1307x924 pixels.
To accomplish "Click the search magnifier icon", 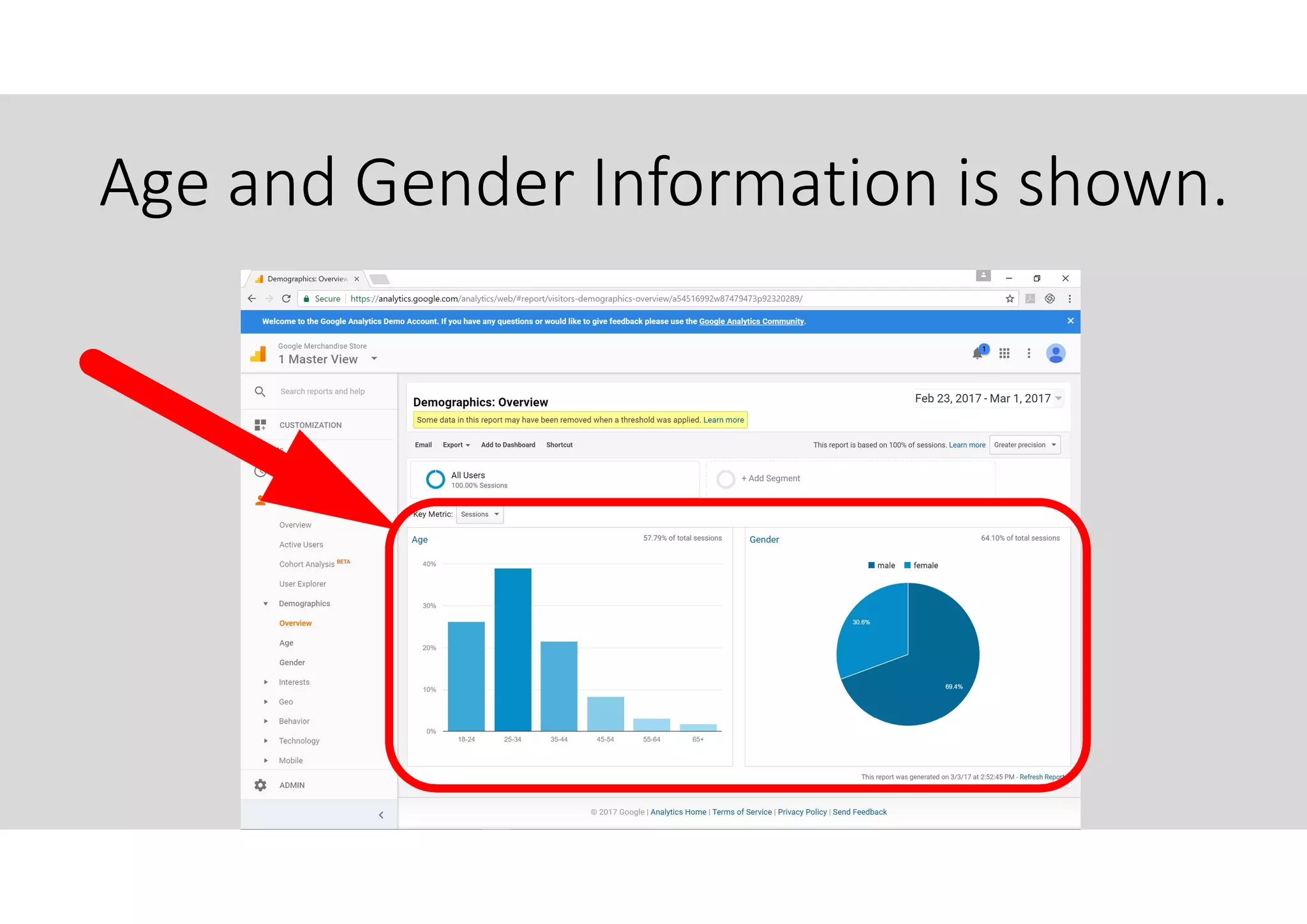I will coord(260,391).
